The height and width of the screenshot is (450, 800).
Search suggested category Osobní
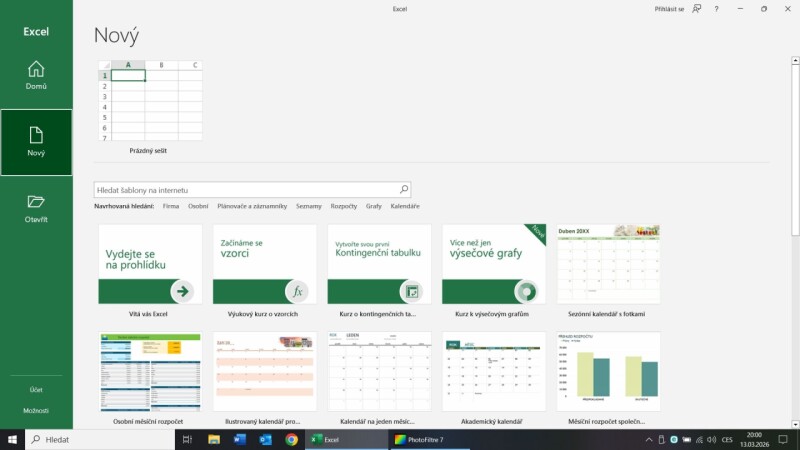click(x=198, y=206)
